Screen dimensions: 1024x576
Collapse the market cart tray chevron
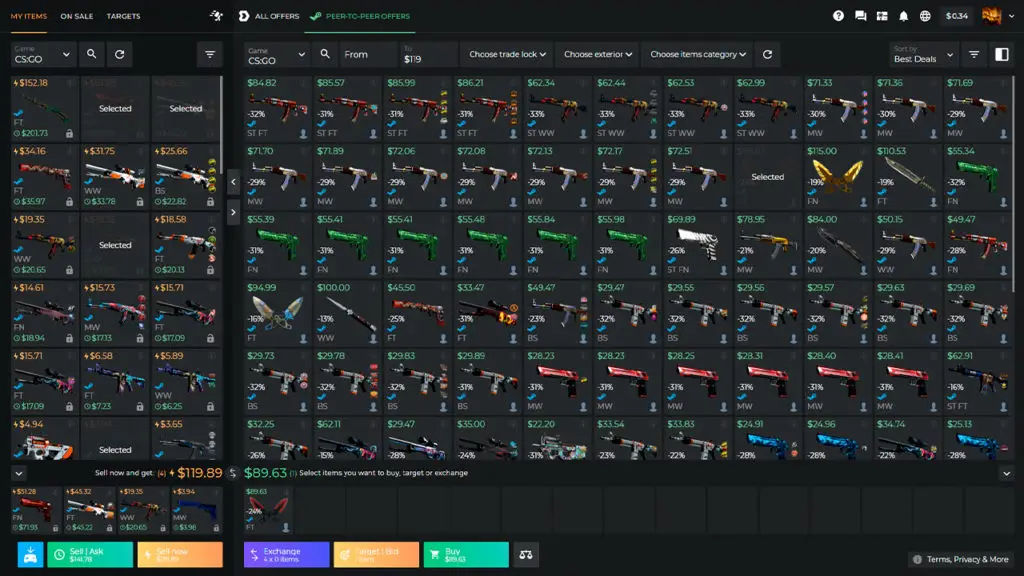pyautogui.click(x=1006, y=473)
